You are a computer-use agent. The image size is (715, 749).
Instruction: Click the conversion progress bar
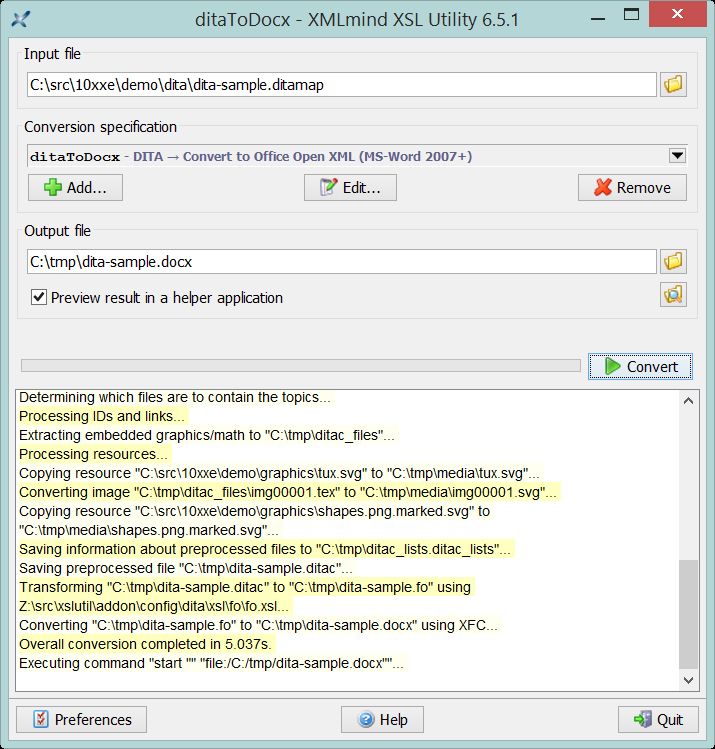(301, 366)
